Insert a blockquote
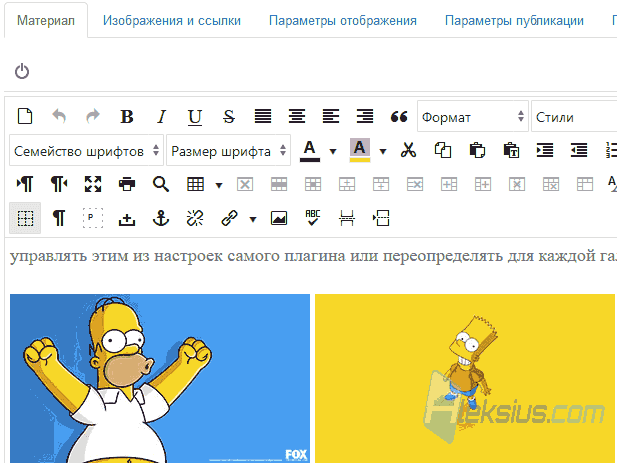Viewport: 617px width, 469px height. (x=399, y=116)
